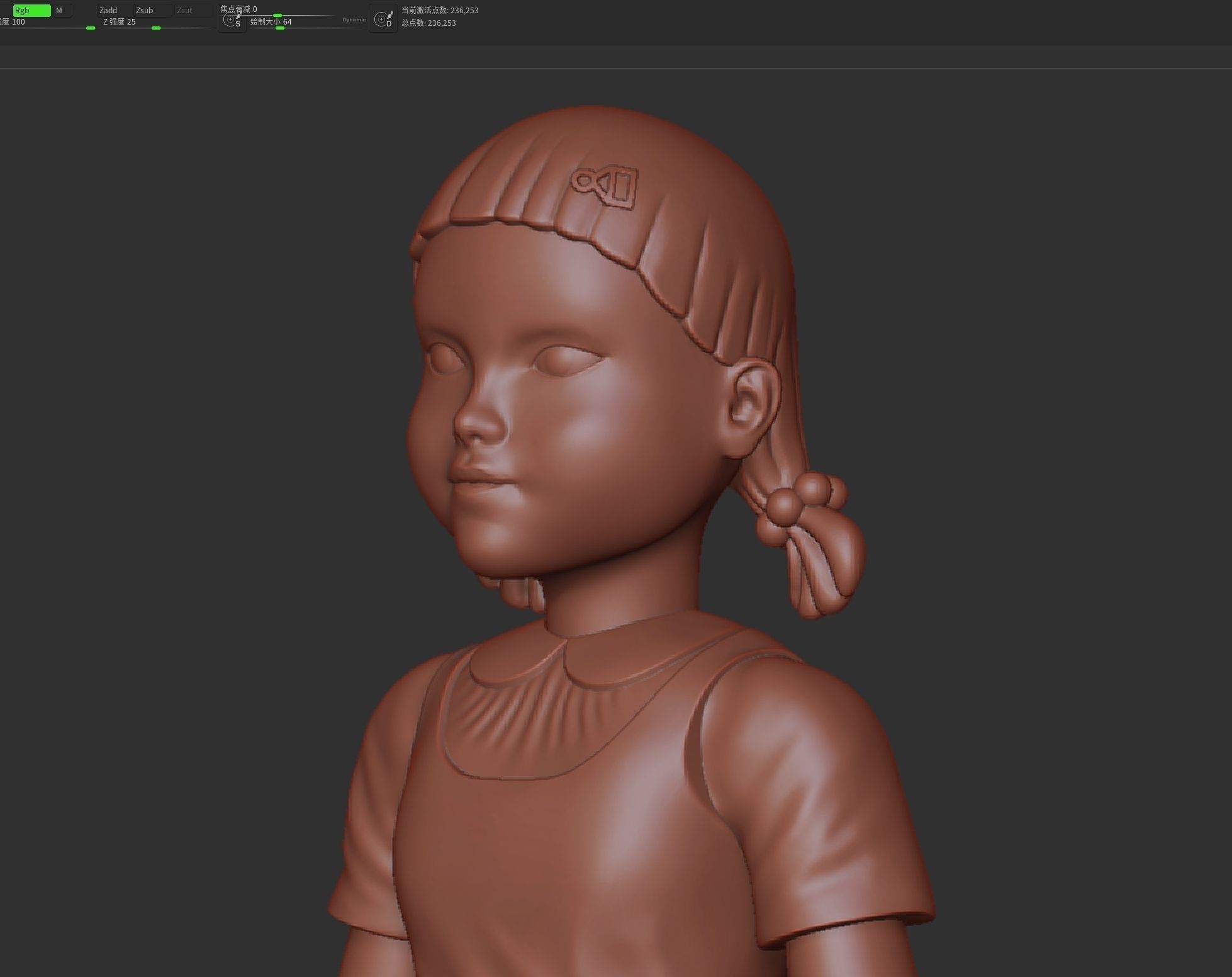The height and width of the screenshot is (977, 1232).
Task: Click the D dynamic brush icon
Action: coord(383,20)
